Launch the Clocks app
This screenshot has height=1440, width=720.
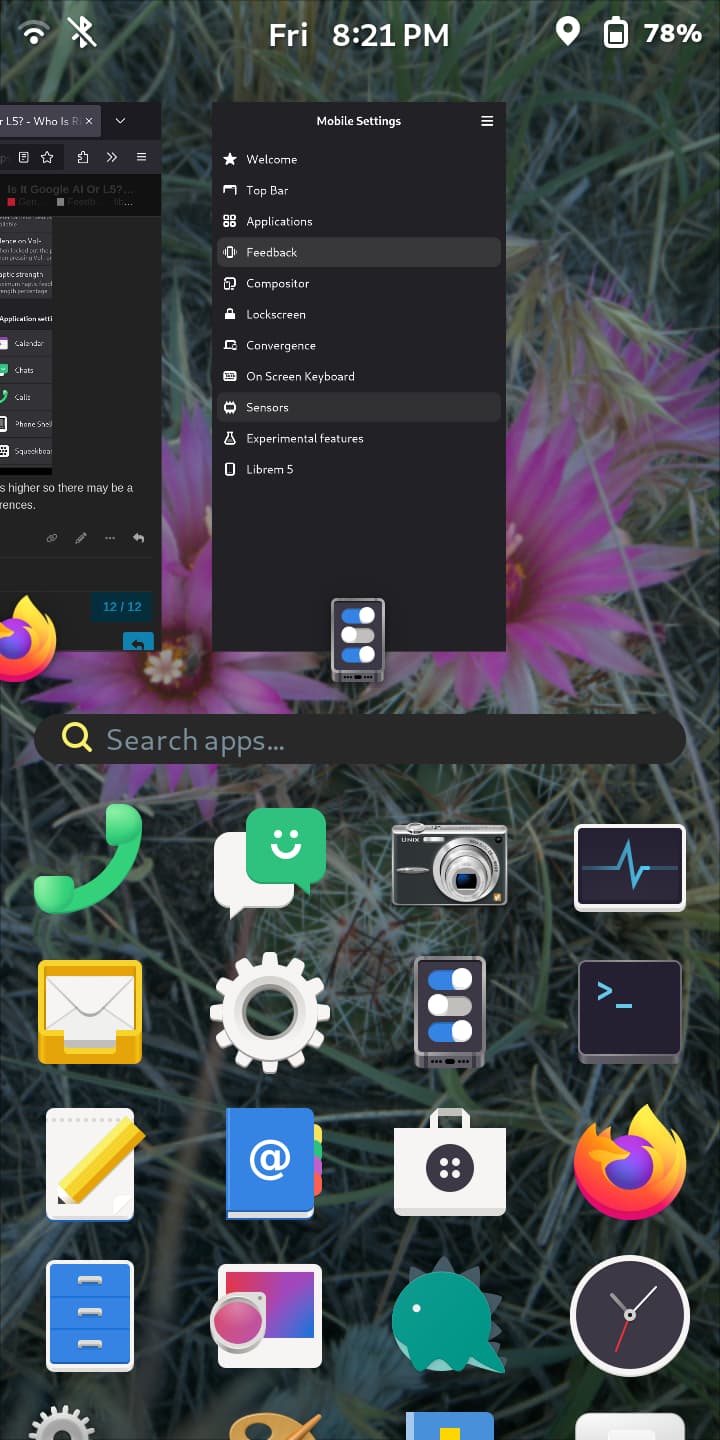pyautogui.click(x=630, y=1314)
